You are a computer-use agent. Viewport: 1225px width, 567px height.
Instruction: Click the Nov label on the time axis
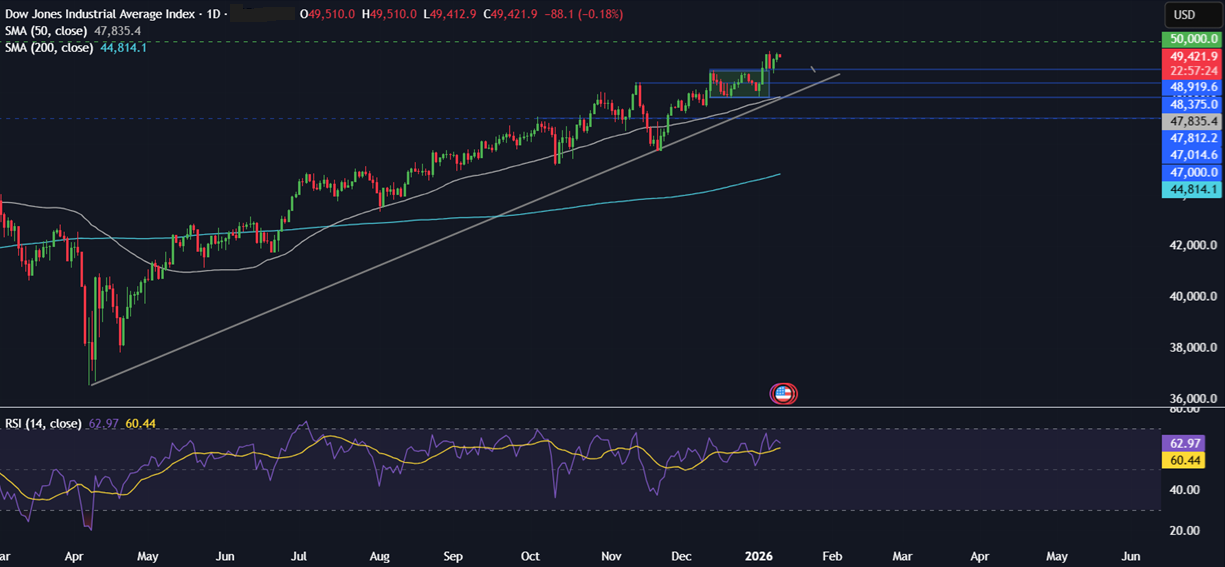click(x=610, y=555)
